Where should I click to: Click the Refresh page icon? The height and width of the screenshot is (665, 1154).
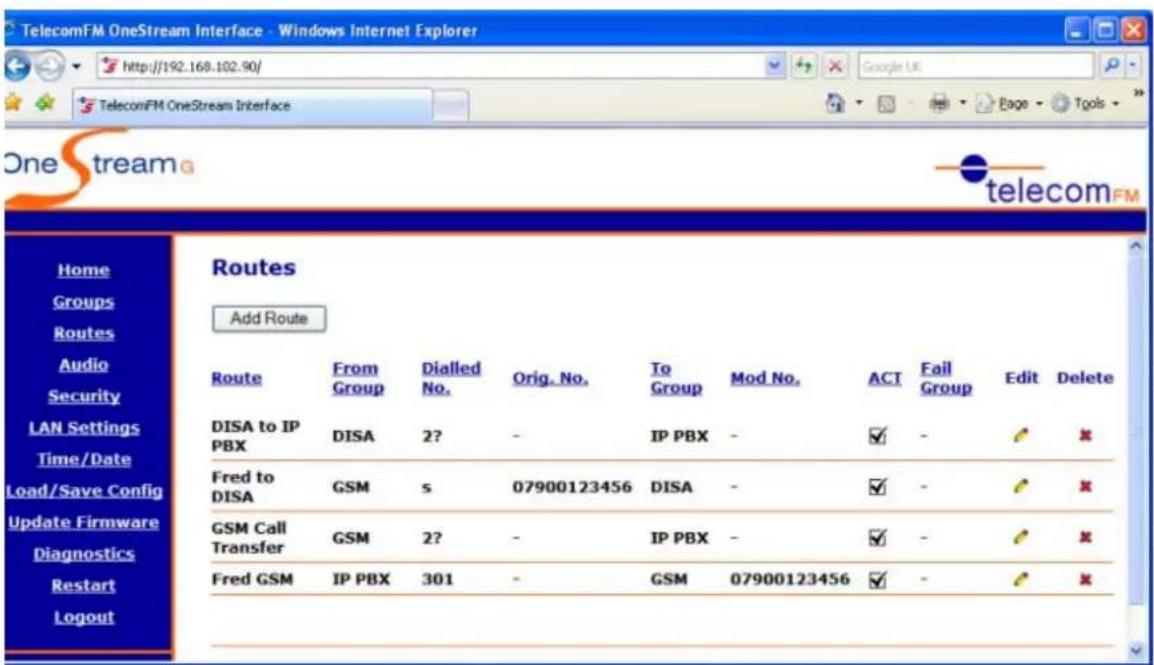point(804,66)
